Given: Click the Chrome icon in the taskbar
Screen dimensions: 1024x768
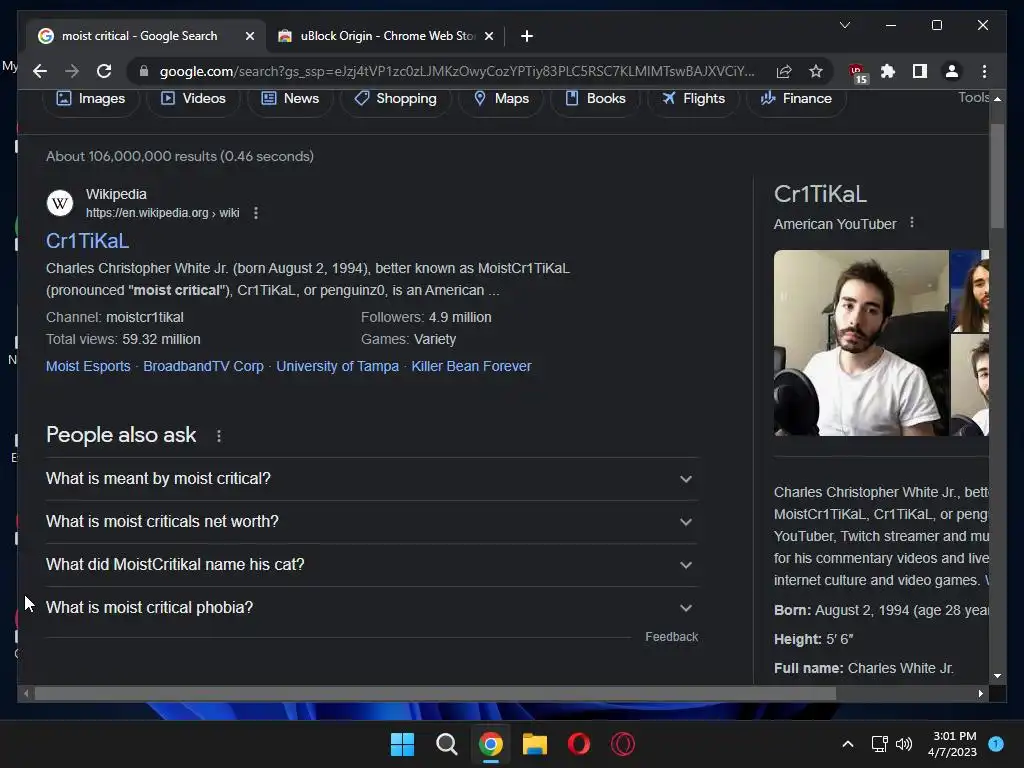Looking at the screenshot, I should (490, 744).
